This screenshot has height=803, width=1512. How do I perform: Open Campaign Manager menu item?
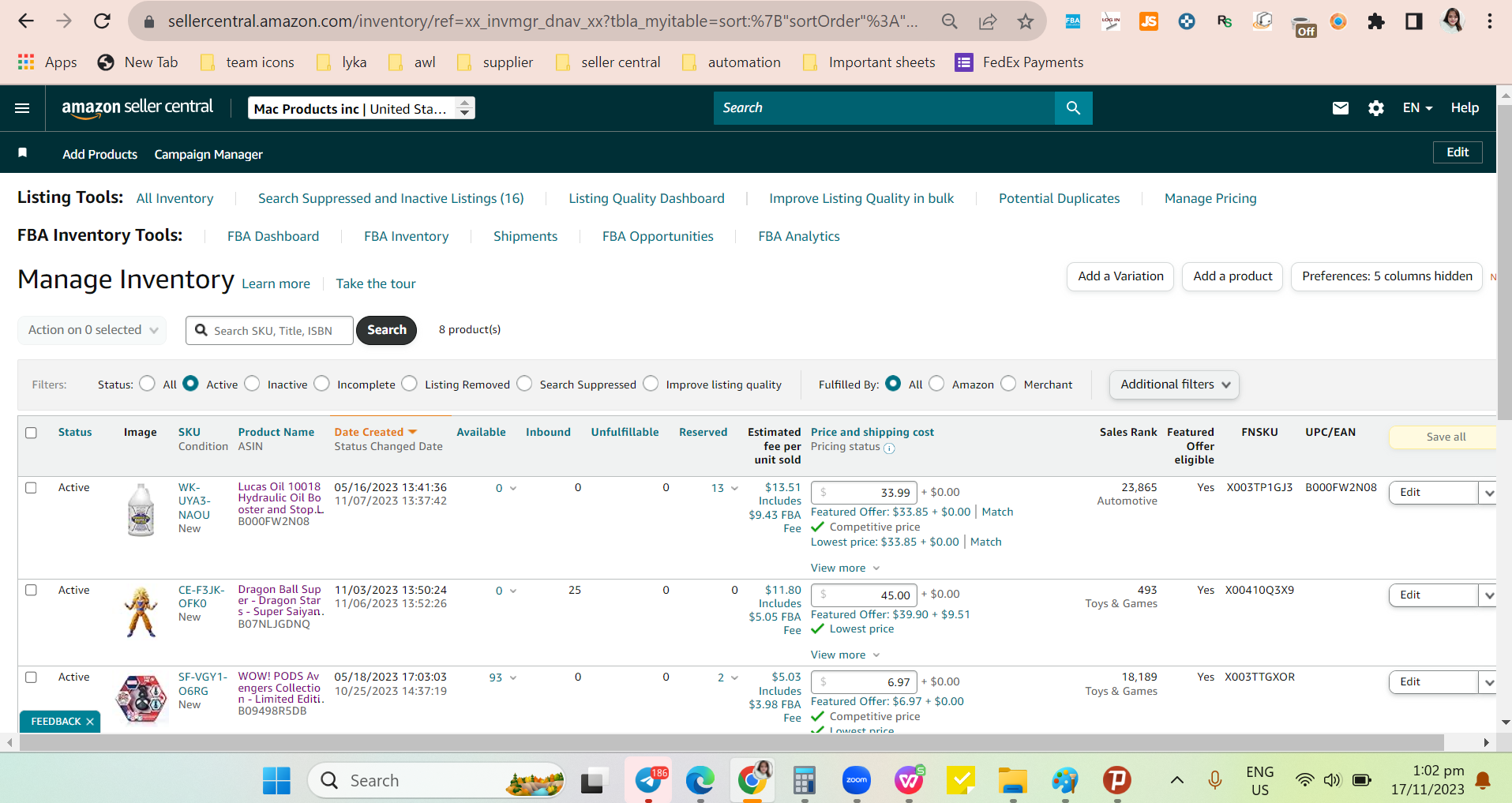click(208, 154)
